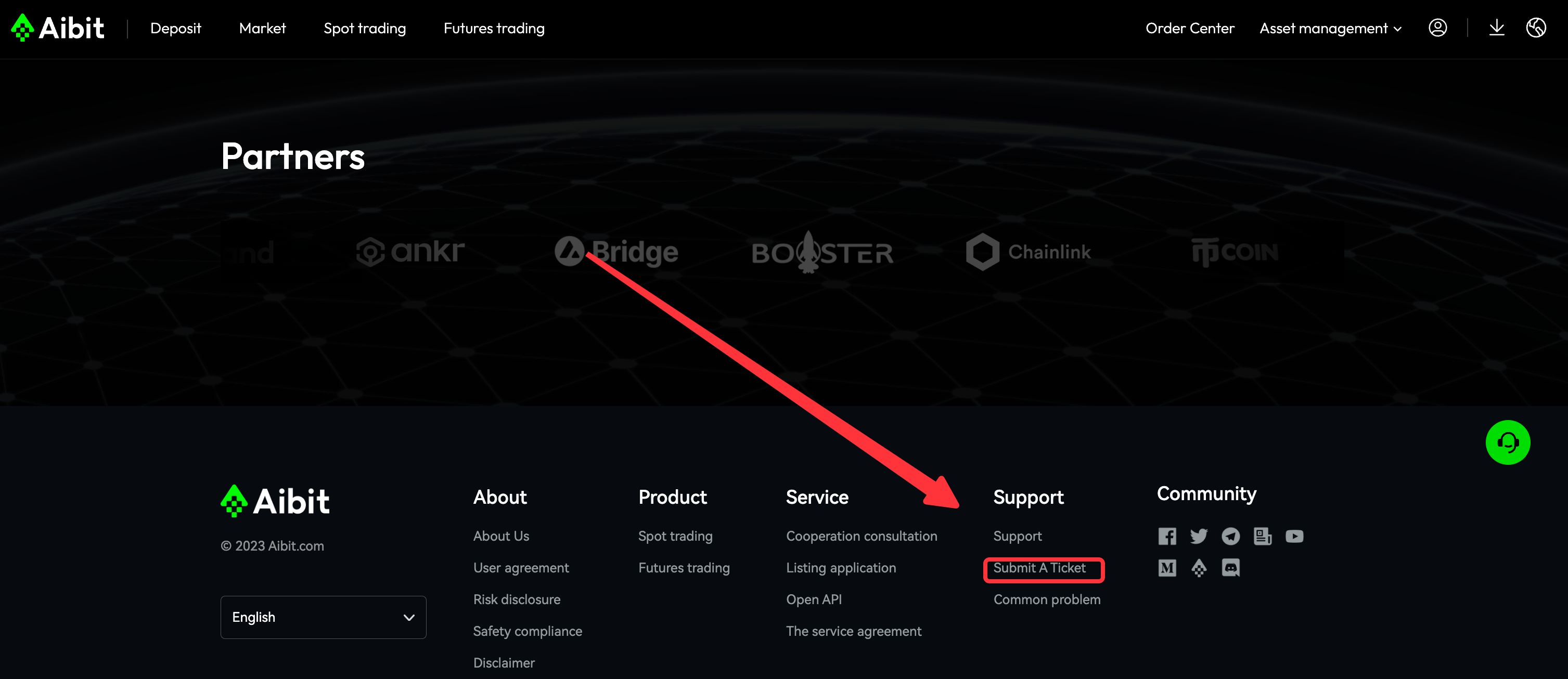Open the Telegram community icon
The image size is (1568, 679).
pyautogui.click(x=1230, y=536)
